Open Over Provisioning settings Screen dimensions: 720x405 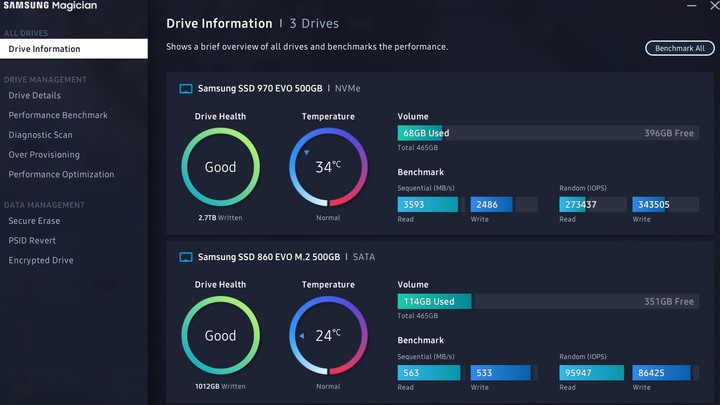coord(44,155)
